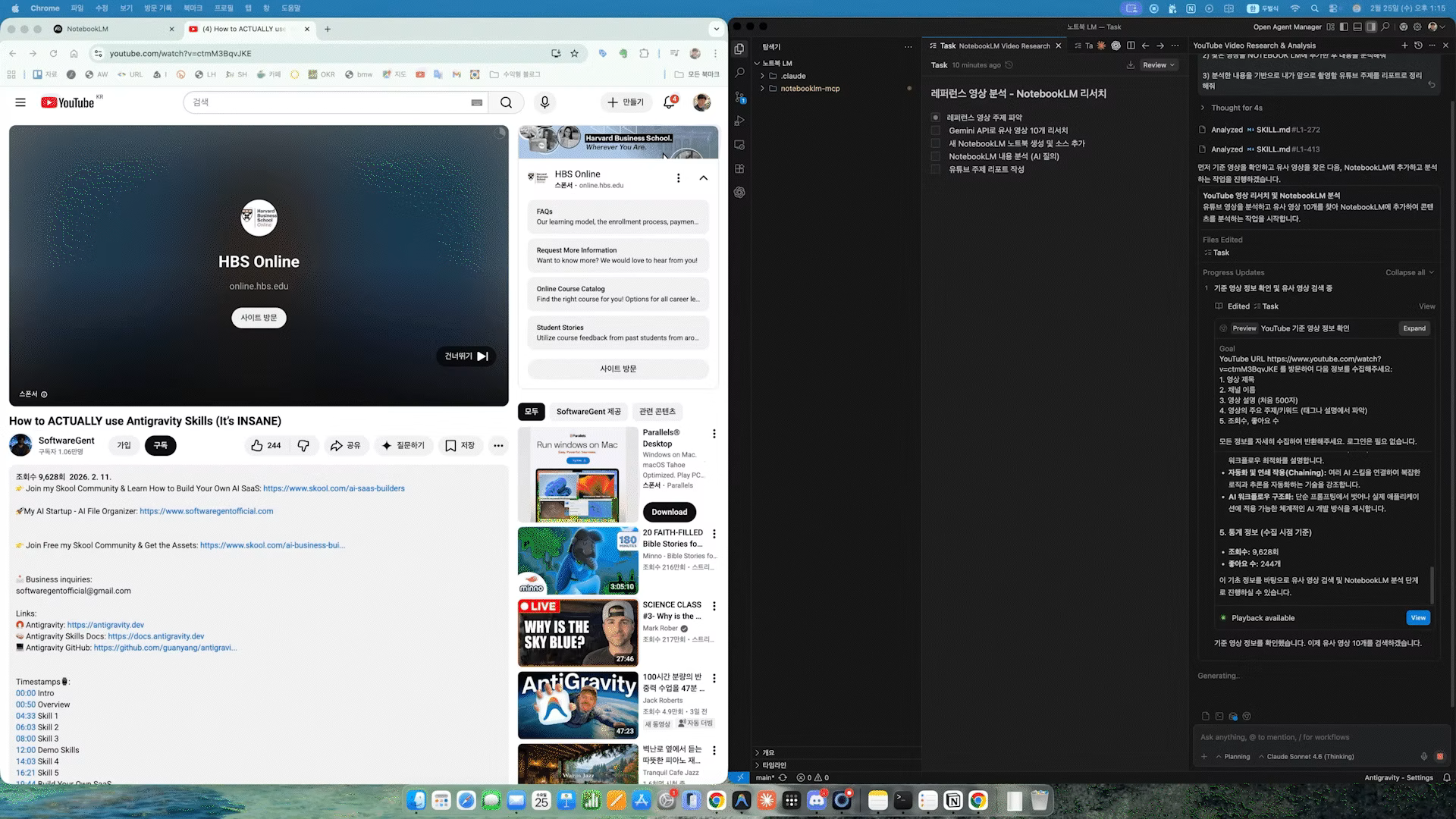Dislike the video with thumbs-down
Image resolution: width=1456 pixels, height=819 pixels.
coord(303,445)
